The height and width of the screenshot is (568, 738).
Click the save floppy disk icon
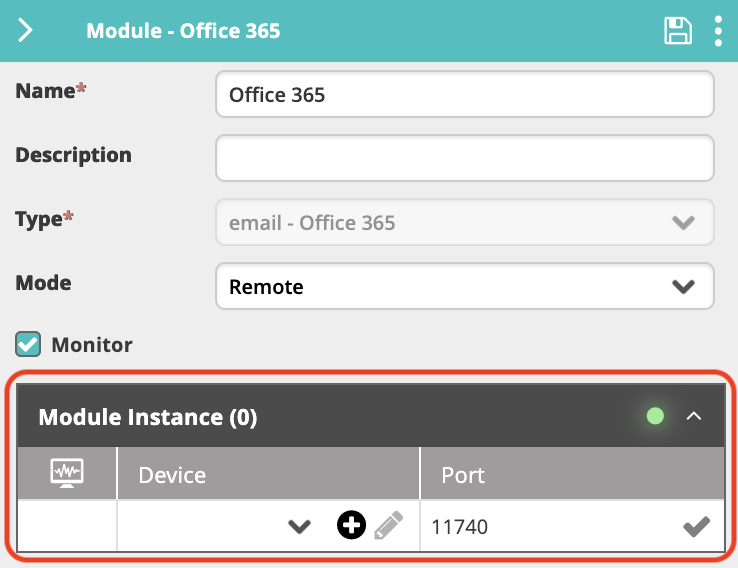point(678,31)
